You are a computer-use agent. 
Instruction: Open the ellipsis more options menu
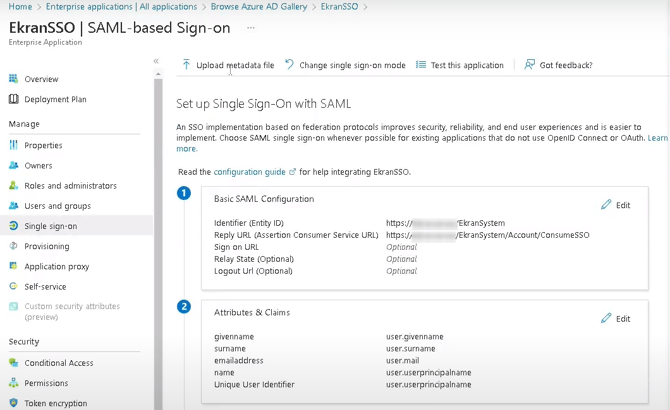pyautogui.click(x=251, y=28)
